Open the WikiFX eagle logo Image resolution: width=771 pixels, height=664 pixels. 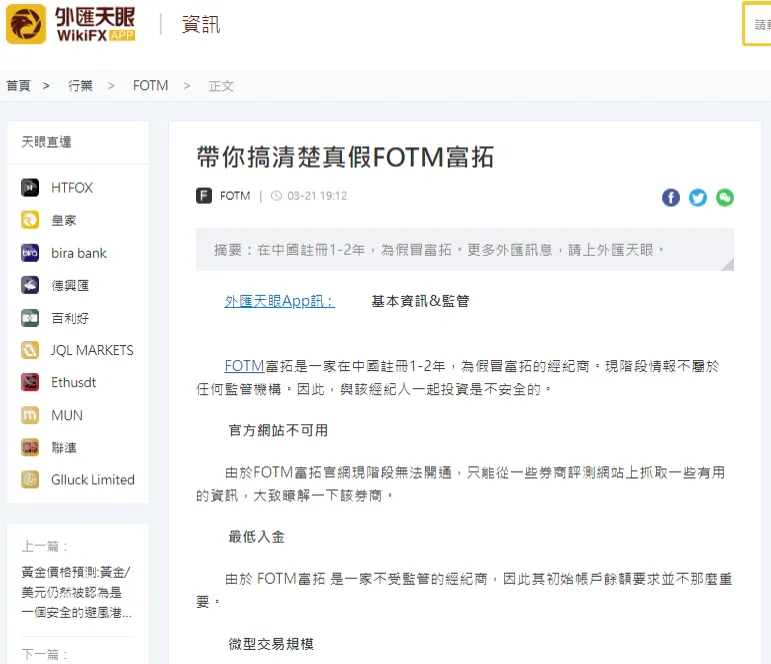[x=26, y=24]
